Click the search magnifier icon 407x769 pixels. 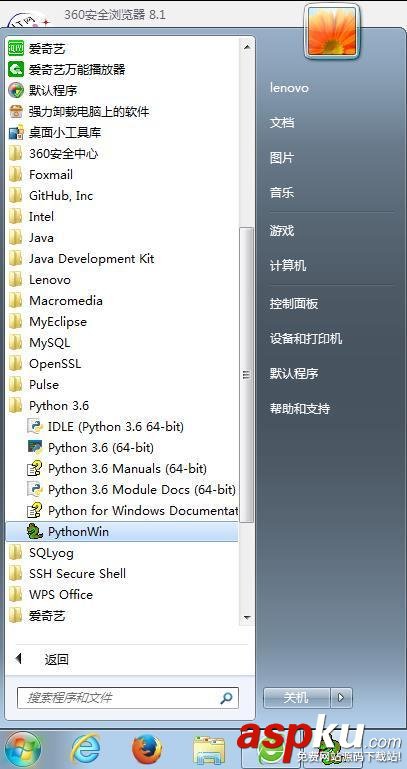pyautogui.click(x=226, y=698)
